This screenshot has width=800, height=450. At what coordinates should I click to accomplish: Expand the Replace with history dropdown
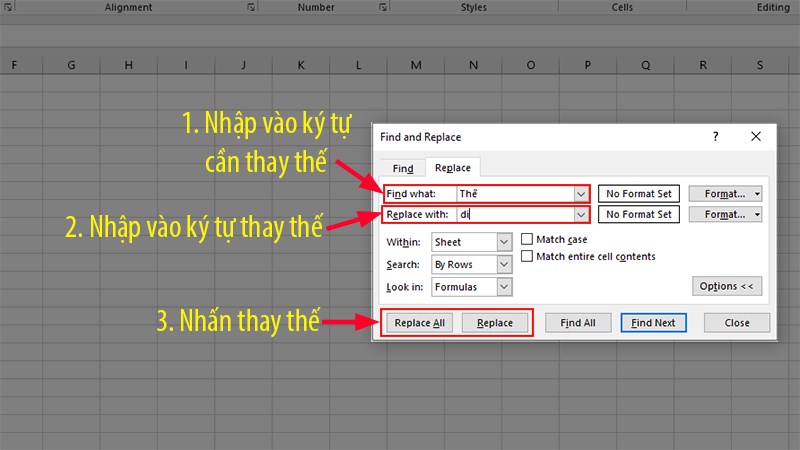(581, 215)
